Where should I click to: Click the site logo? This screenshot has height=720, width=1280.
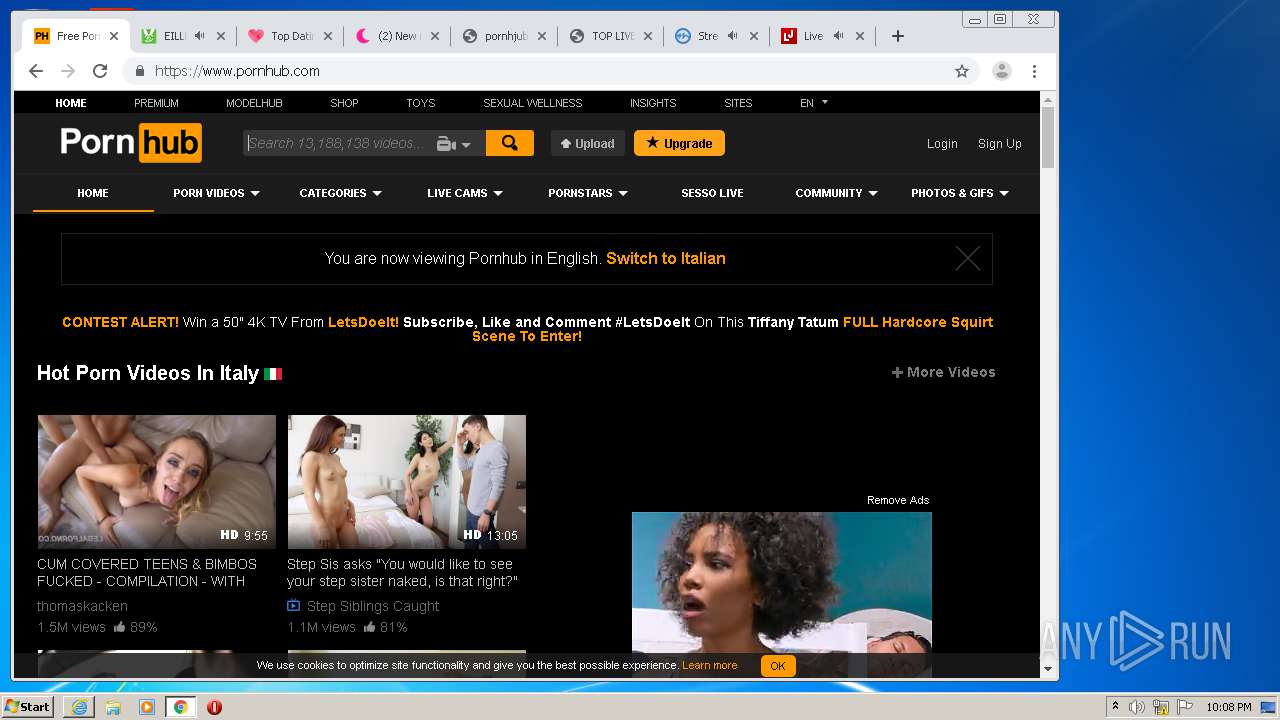pos(131,143)
